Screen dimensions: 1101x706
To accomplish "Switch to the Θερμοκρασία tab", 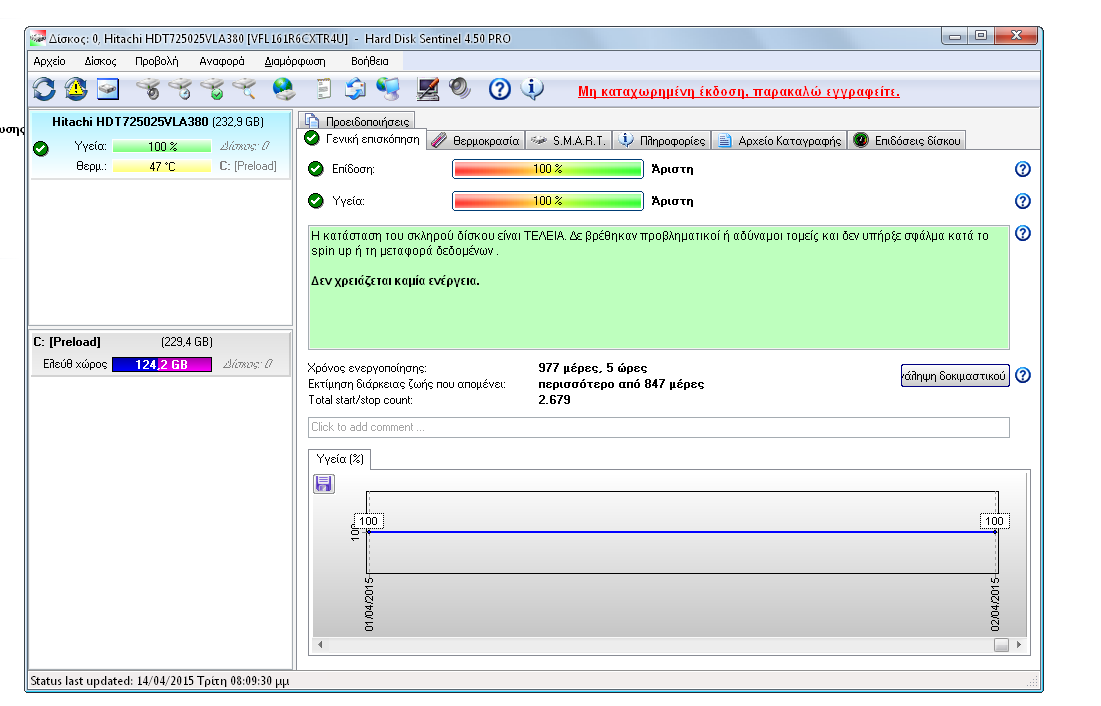I will (476, 141).
